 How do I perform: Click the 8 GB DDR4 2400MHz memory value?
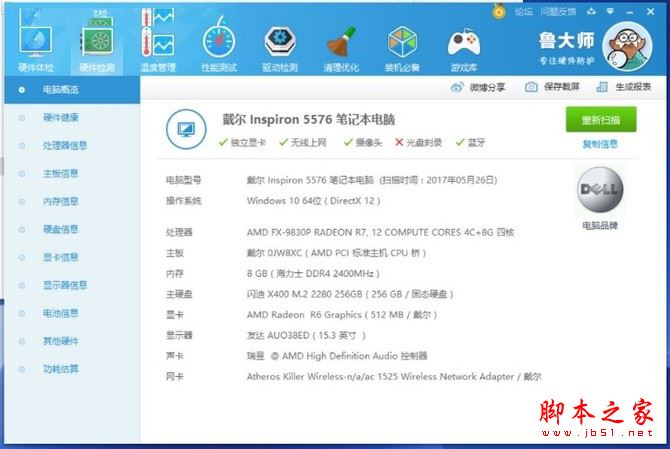point(313,273)
